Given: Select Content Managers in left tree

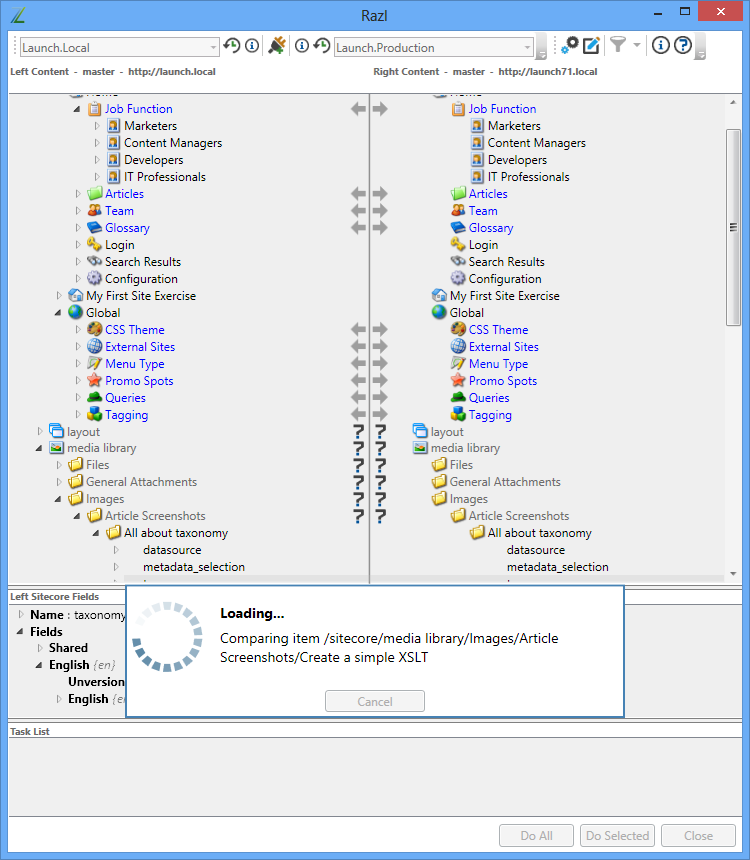Looking at the screenshot, I should click(x=173, y=143).
